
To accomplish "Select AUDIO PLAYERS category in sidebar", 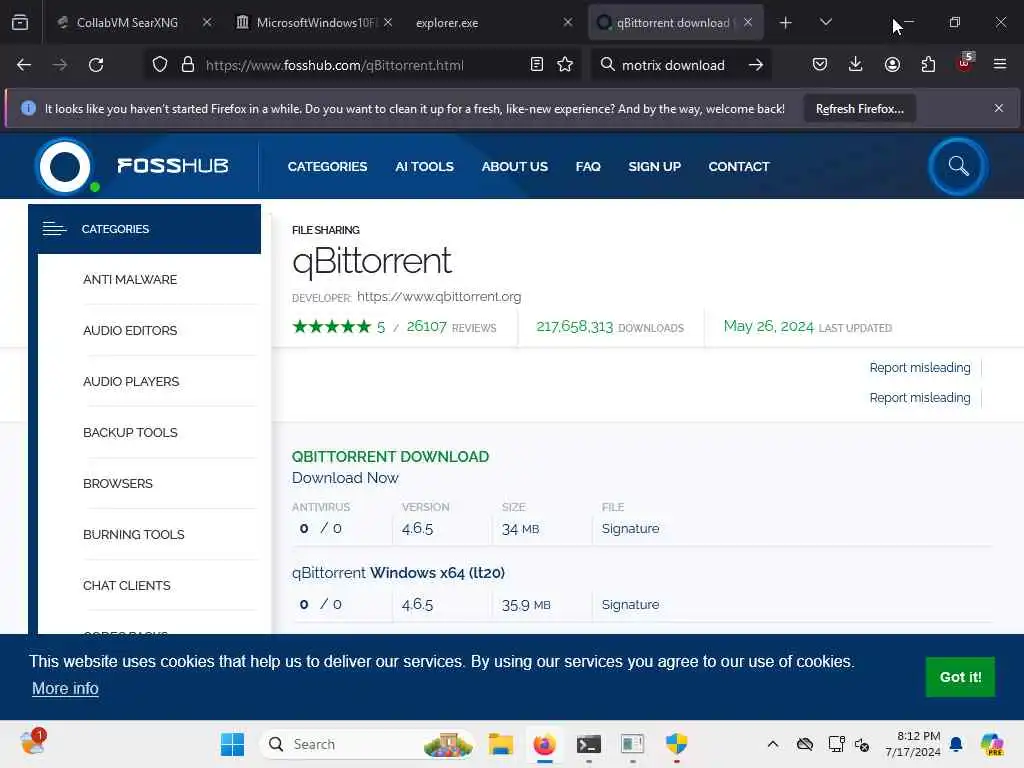I will (x=131, y=381).
